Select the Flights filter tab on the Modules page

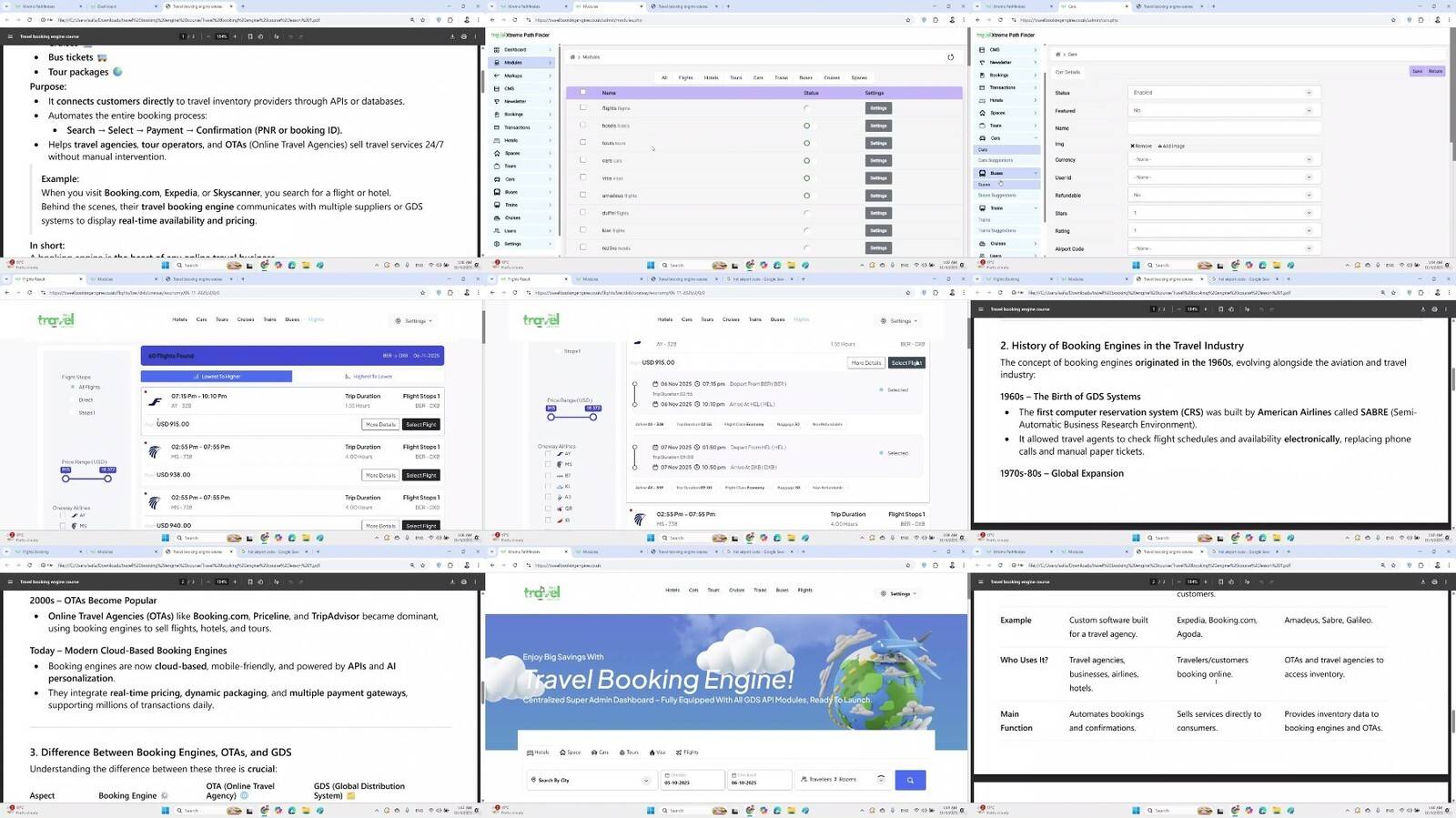[x=685, y=77]
